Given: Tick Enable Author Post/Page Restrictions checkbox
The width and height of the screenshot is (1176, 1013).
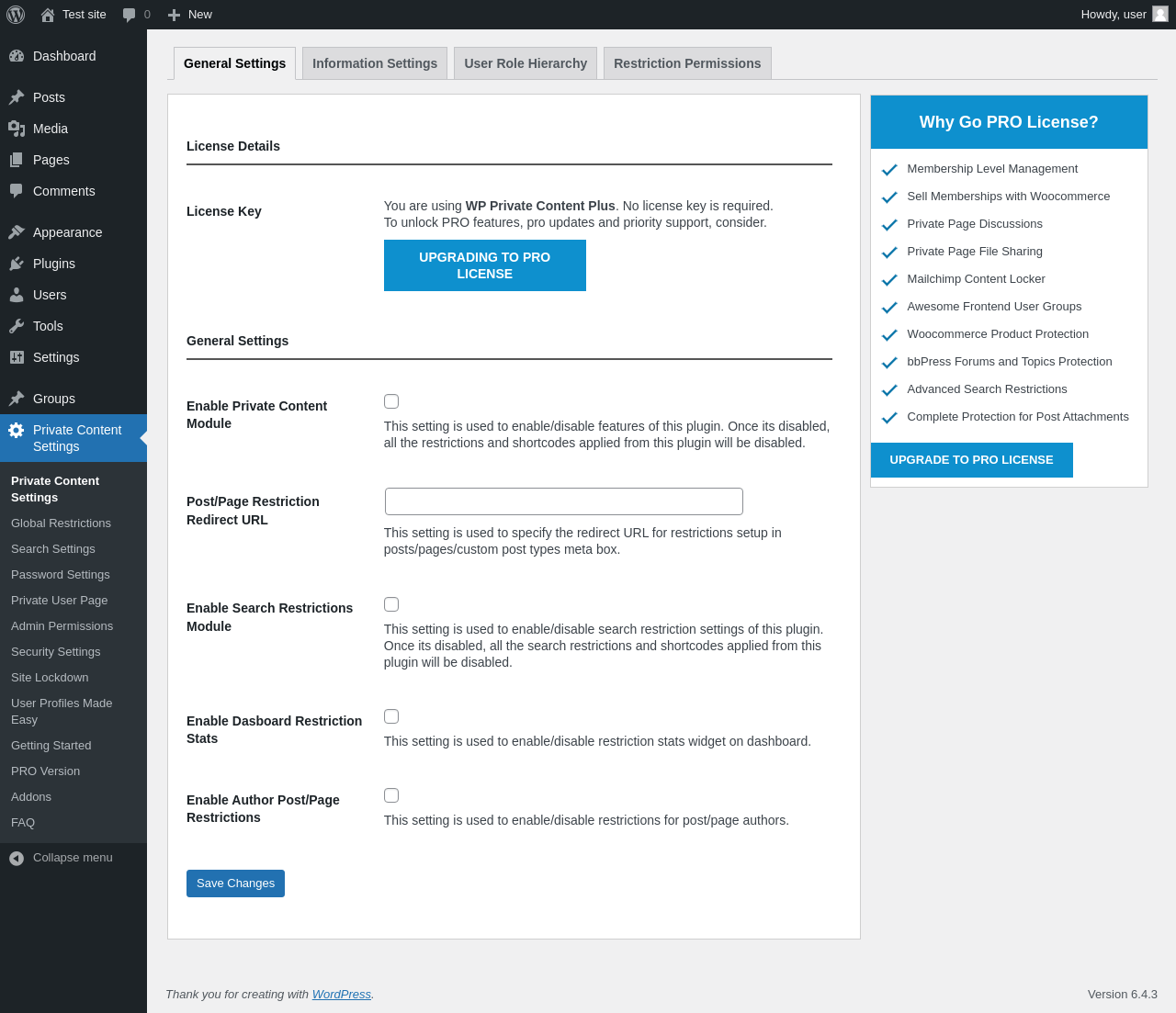Looking at the screenshot, I should [391, 795].
